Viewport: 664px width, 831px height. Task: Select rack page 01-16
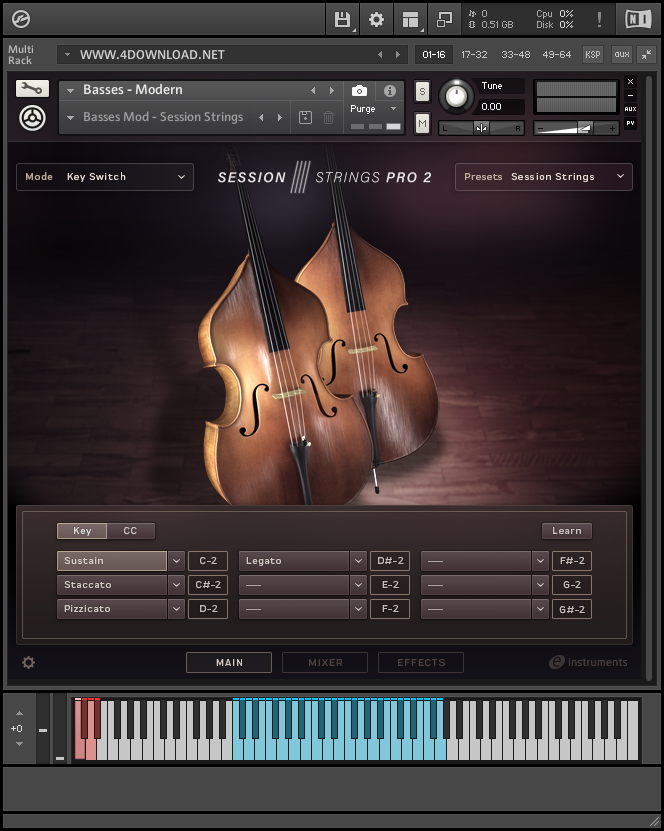433,55
